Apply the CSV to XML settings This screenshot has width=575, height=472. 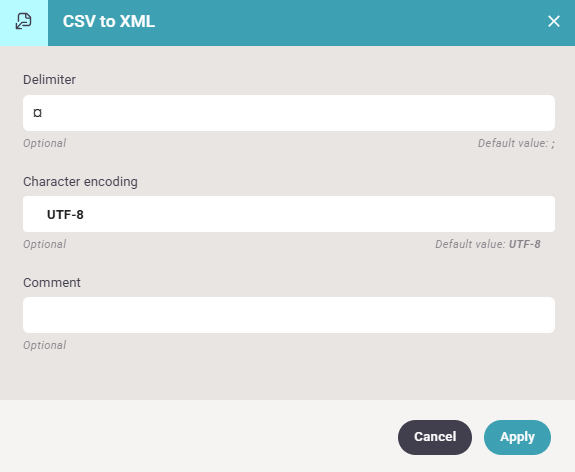coord(517,437)
